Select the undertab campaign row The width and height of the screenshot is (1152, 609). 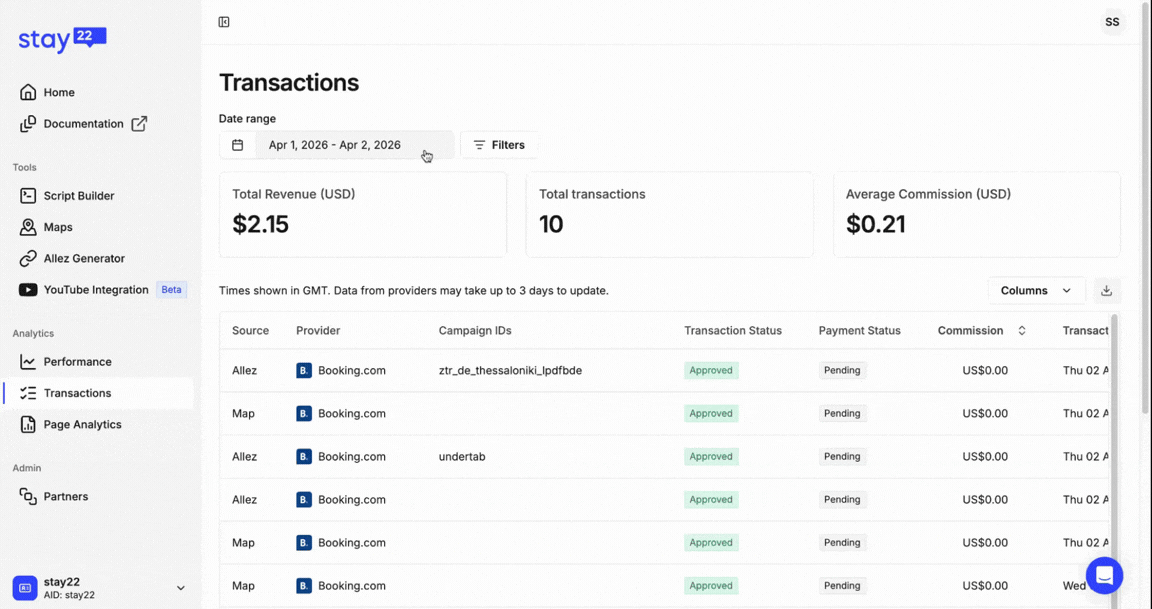462,457
